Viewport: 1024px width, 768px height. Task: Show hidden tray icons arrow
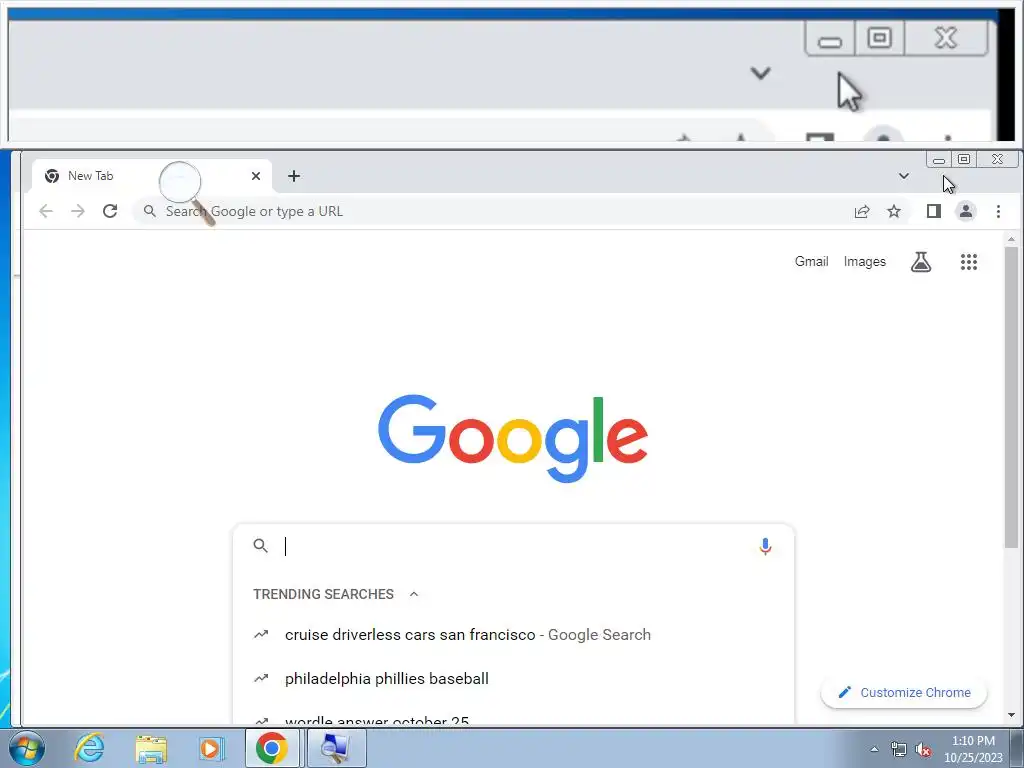click(x=874, y=749)
